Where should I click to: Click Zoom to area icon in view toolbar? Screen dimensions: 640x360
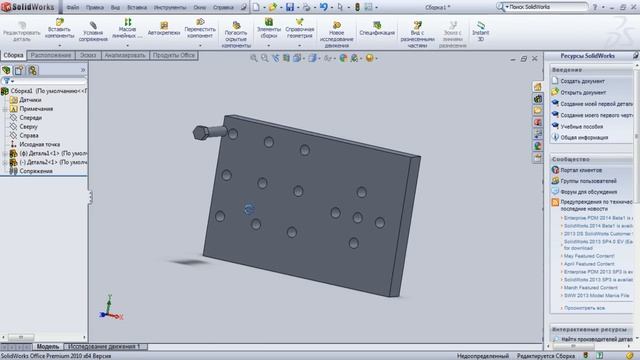(x=265, y=58)
